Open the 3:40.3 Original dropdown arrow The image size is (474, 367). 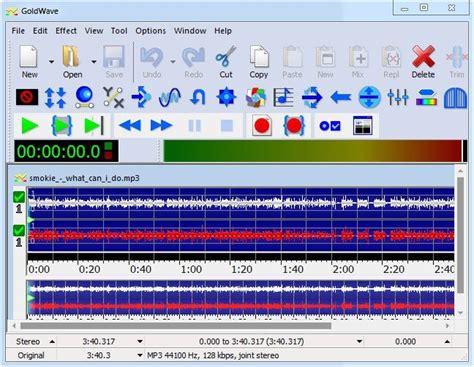coord(140,356)
